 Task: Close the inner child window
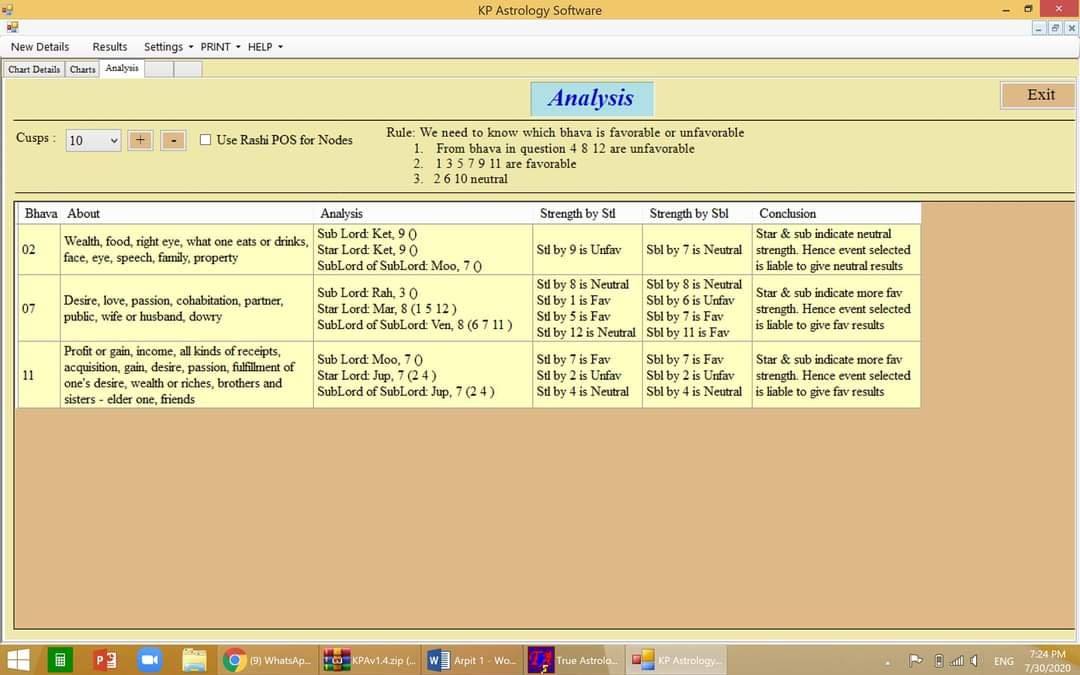[1071, 28]
